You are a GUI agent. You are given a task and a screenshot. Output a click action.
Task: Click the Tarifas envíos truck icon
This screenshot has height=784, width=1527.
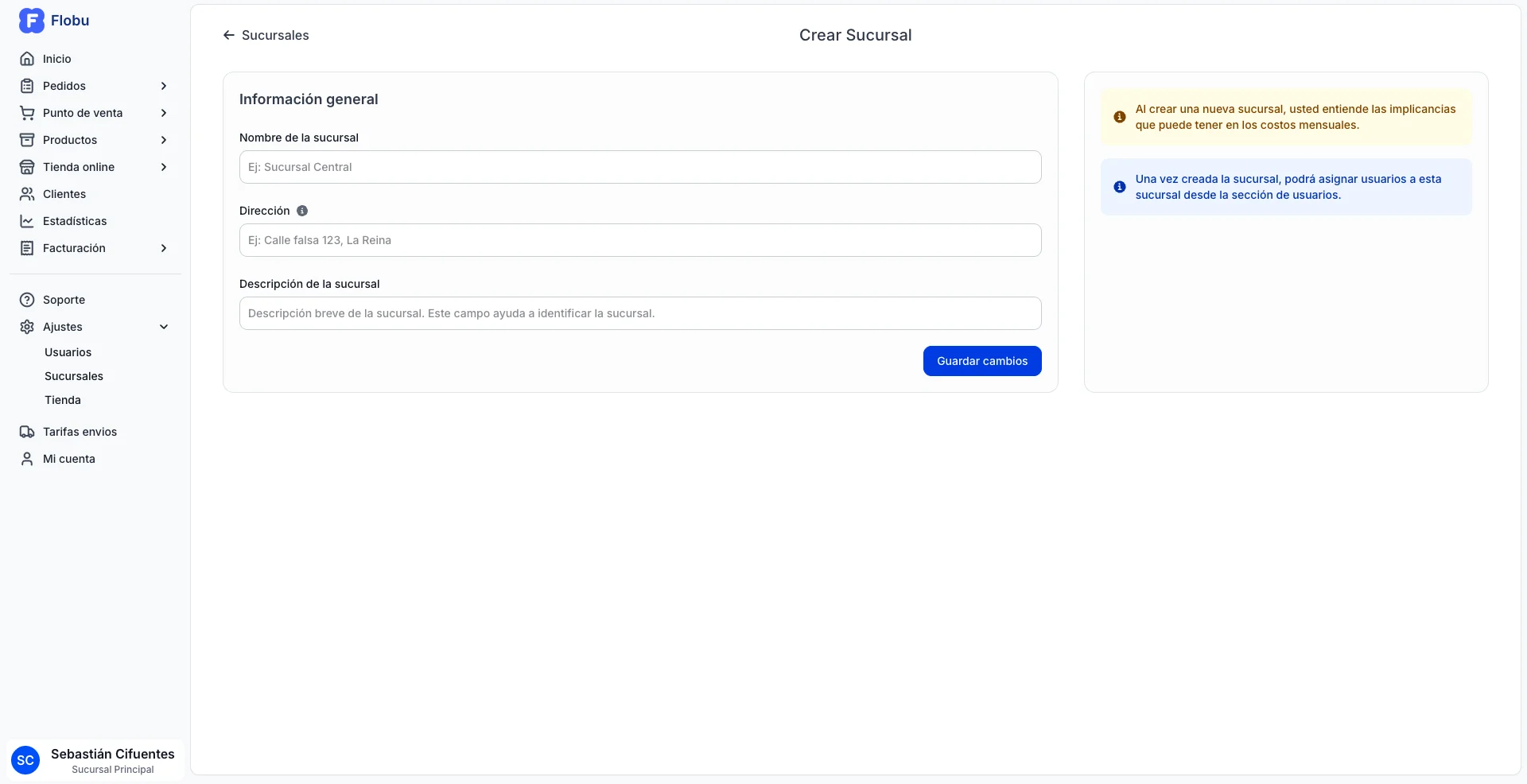(x=27, y=432)
